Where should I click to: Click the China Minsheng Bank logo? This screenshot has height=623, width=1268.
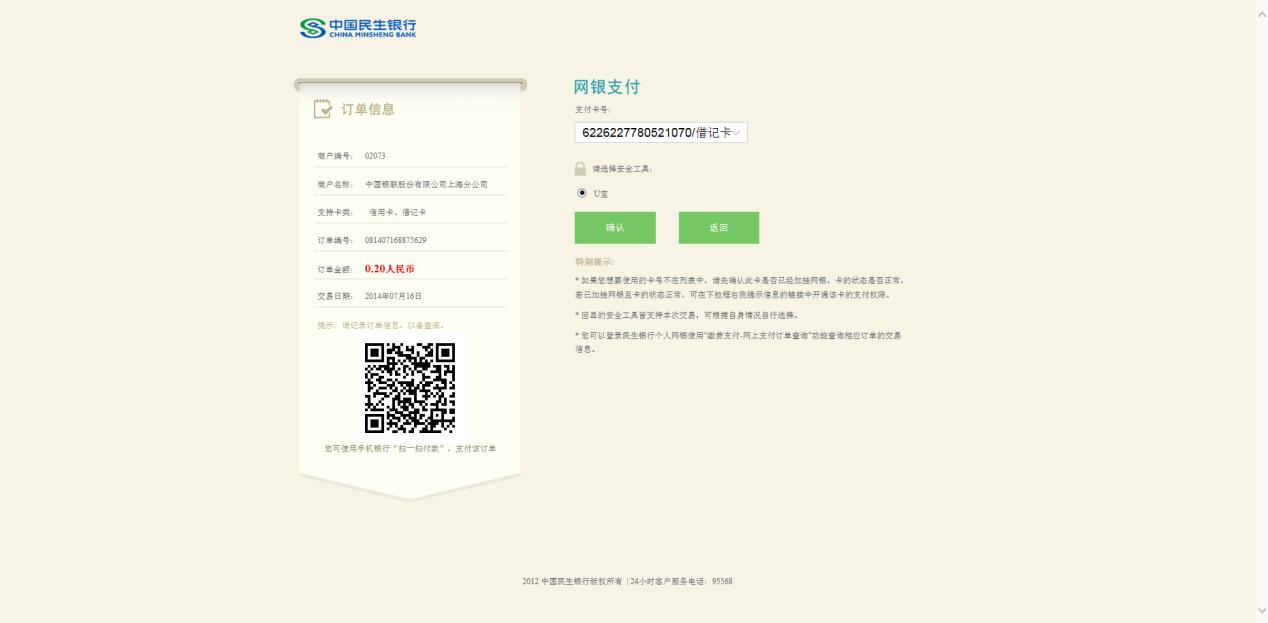click(358, 28)
